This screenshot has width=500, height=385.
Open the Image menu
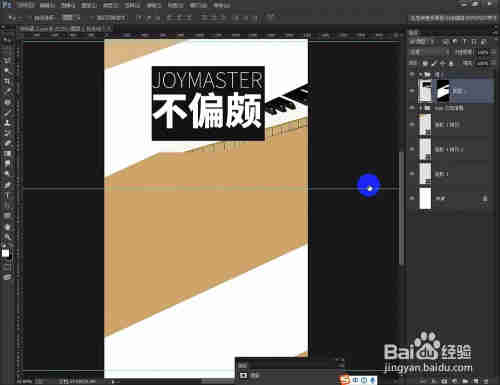click(68, 5)
